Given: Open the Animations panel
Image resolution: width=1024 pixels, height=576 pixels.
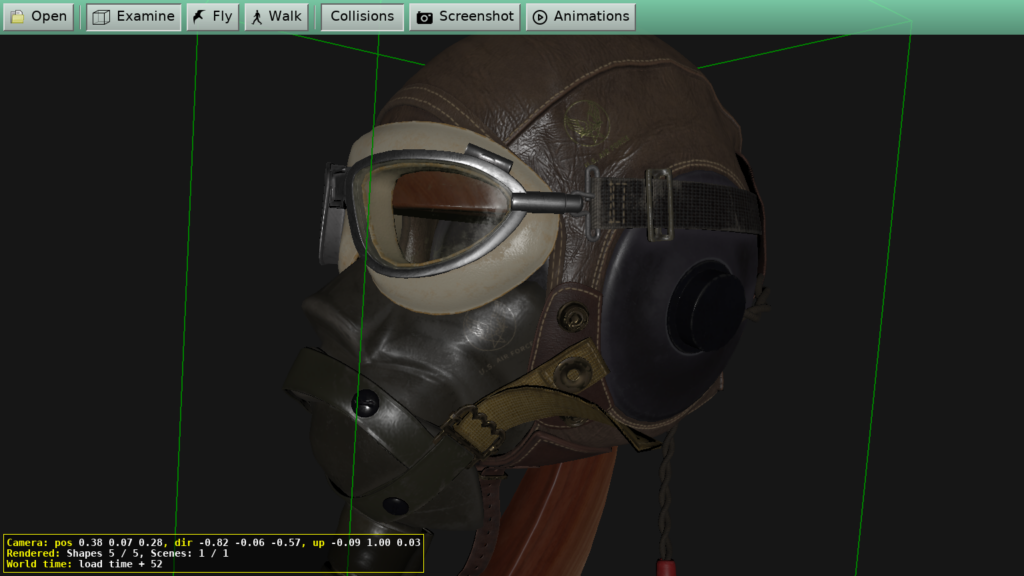Looking at the screenshot, I should (x=580, y=16).
